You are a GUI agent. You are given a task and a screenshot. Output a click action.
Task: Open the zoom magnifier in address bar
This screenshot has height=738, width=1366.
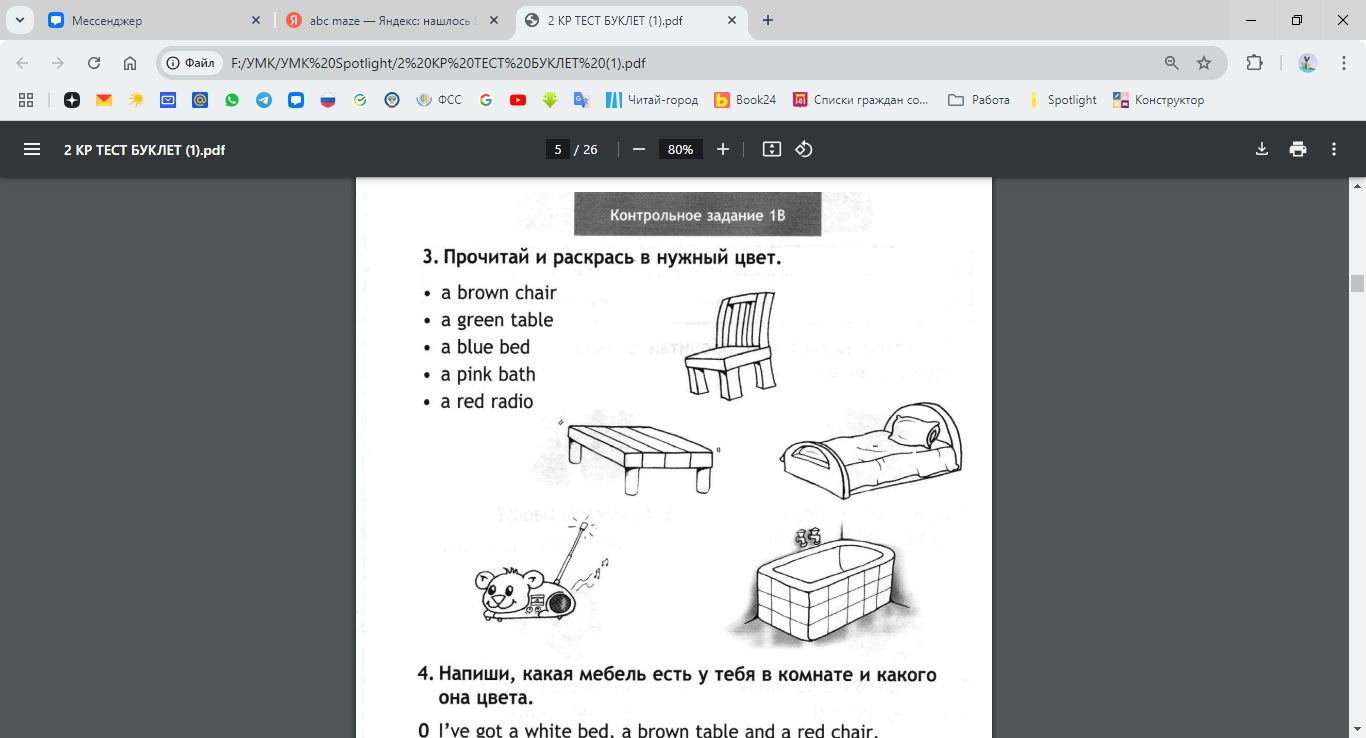[x=1172, y=63]
